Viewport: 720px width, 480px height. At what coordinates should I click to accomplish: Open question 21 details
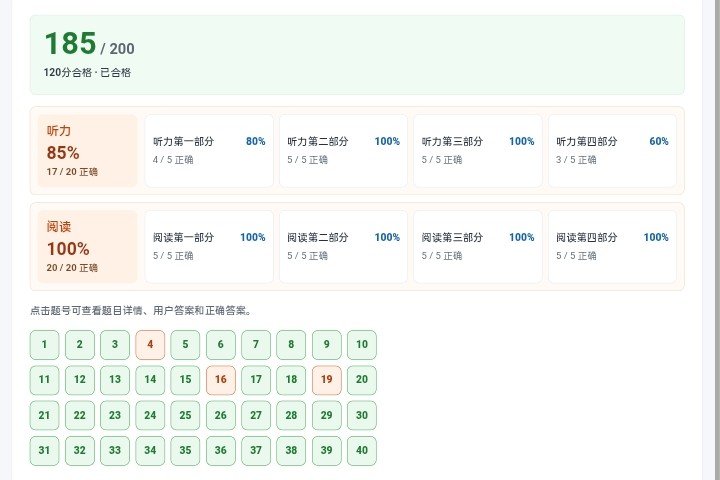[x=45, y=415]
